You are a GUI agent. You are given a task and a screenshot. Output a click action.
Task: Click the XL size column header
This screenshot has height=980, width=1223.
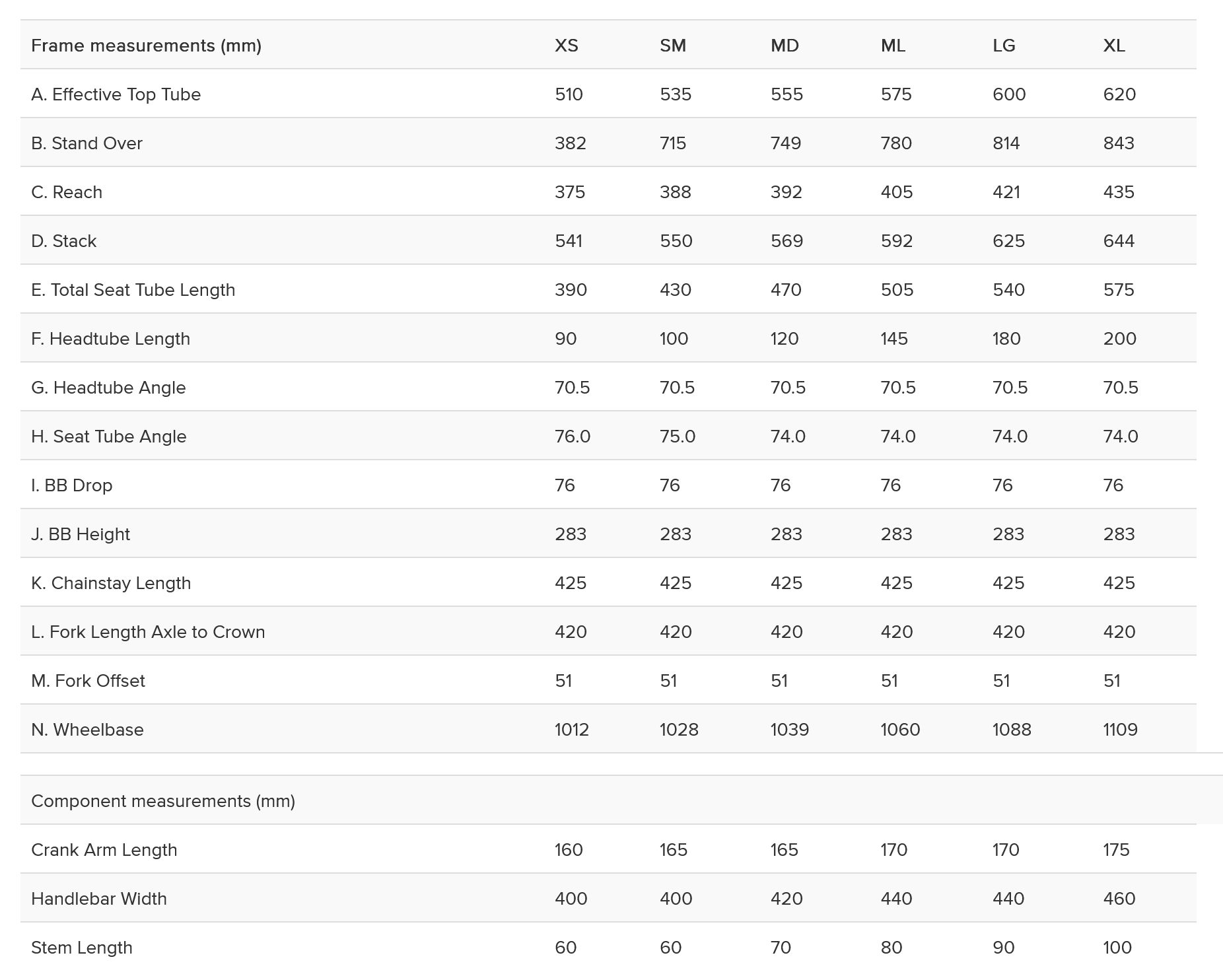point(1113,46)
